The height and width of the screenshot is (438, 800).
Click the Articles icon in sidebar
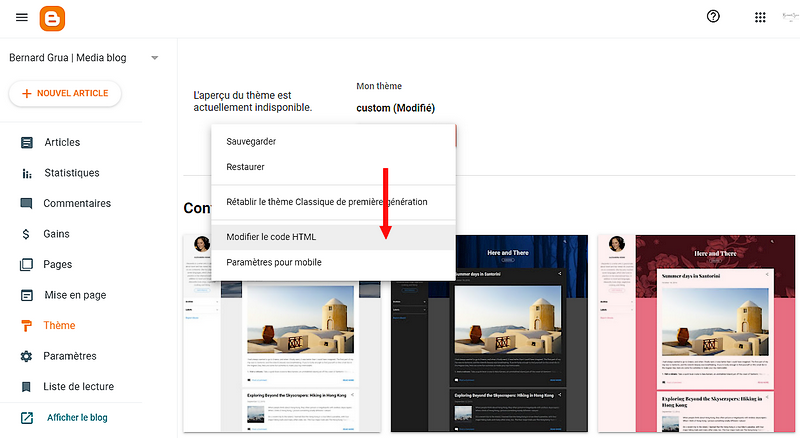pos(27,142)
